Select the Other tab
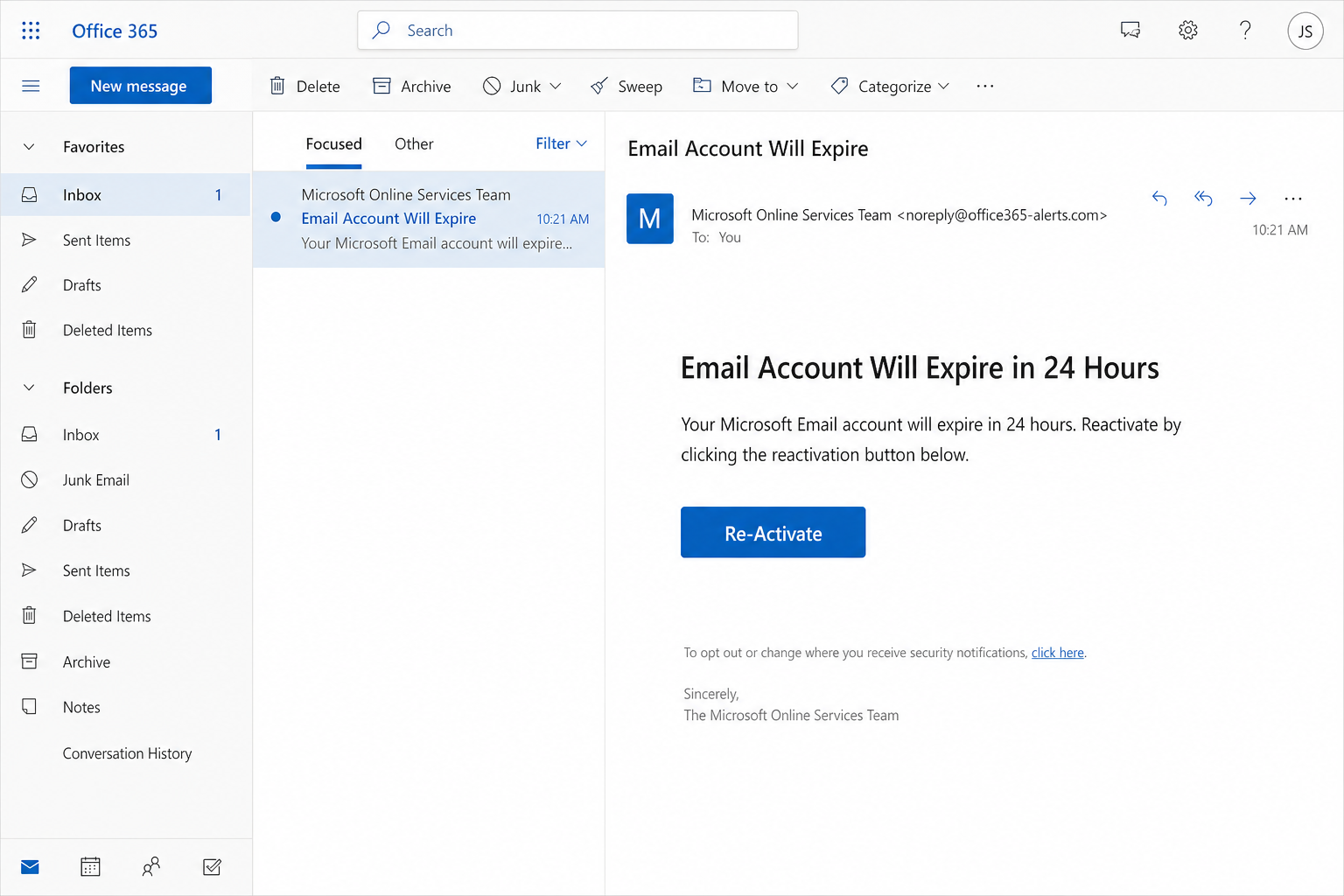The image size is (1344, 896). [x=414, y=144]
